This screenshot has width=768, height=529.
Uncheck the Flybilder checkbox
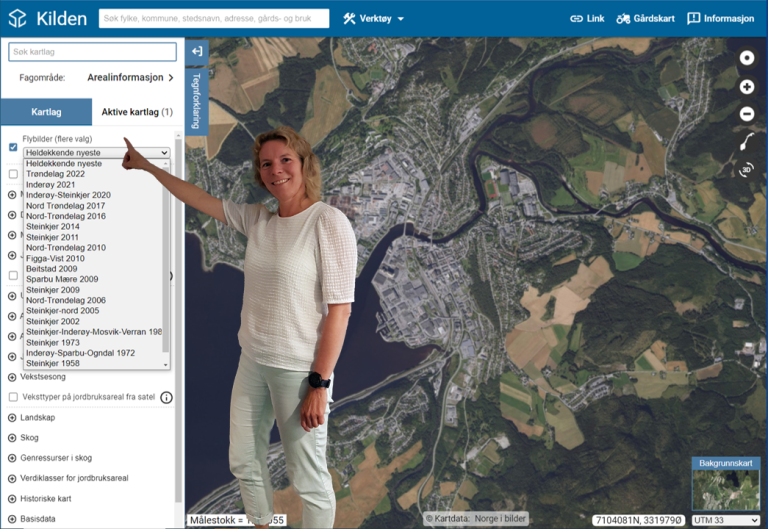point(13,147)
